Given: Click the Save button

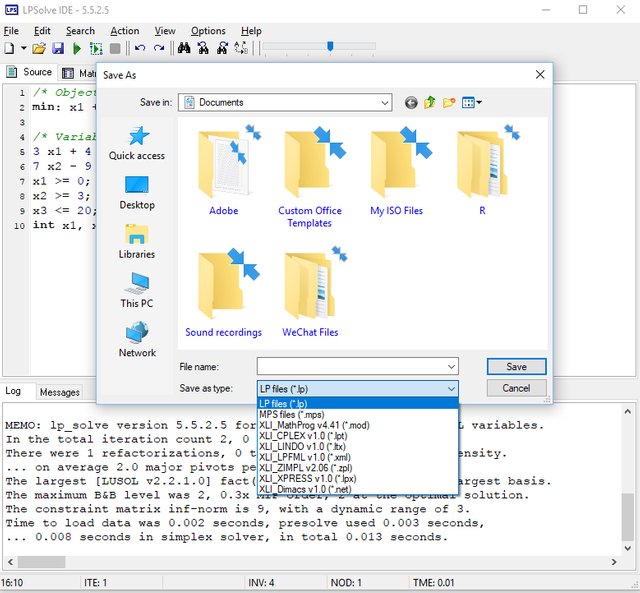Looking at the screenshot, I should point(516,366).
